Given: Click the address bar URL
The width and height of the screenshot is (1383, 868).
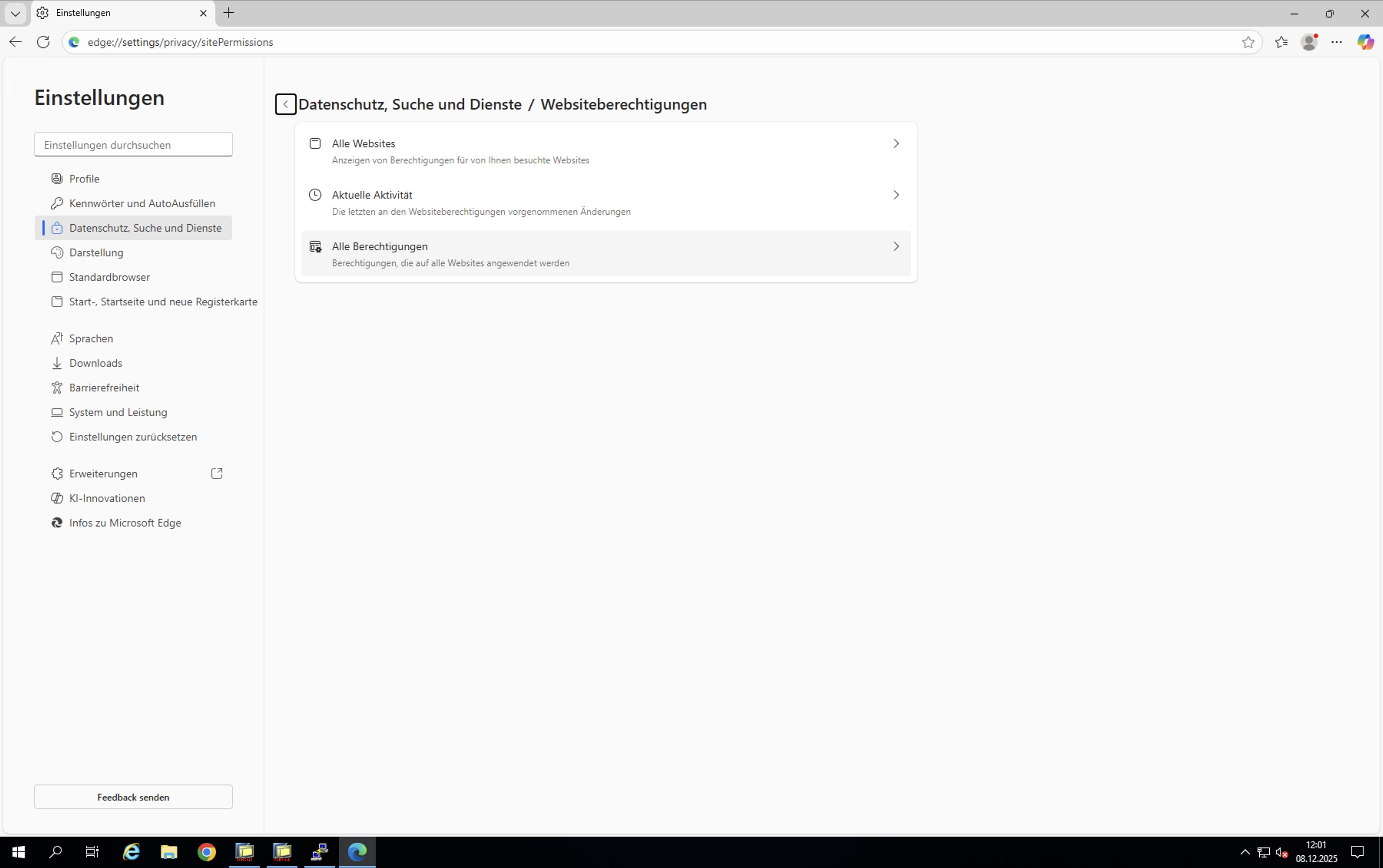Looking at the screenshot, I should pyautogui.click(x=180, y=42).
